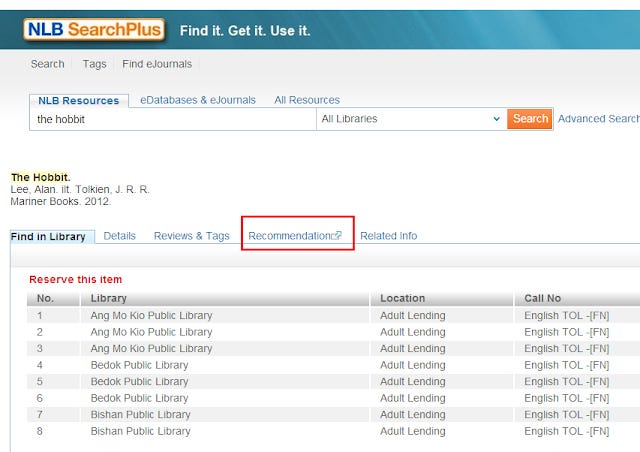Click the external-link icon beside Recommendation

point(338,235)
